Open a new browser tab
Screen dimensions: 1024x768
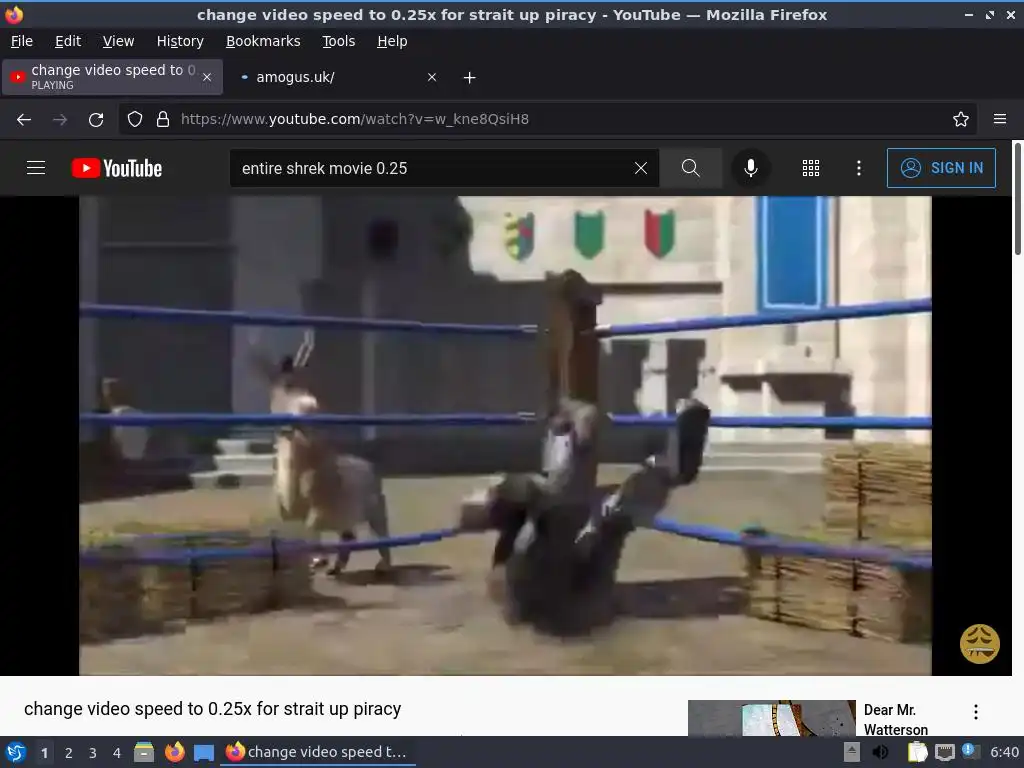tap(469, 78)
